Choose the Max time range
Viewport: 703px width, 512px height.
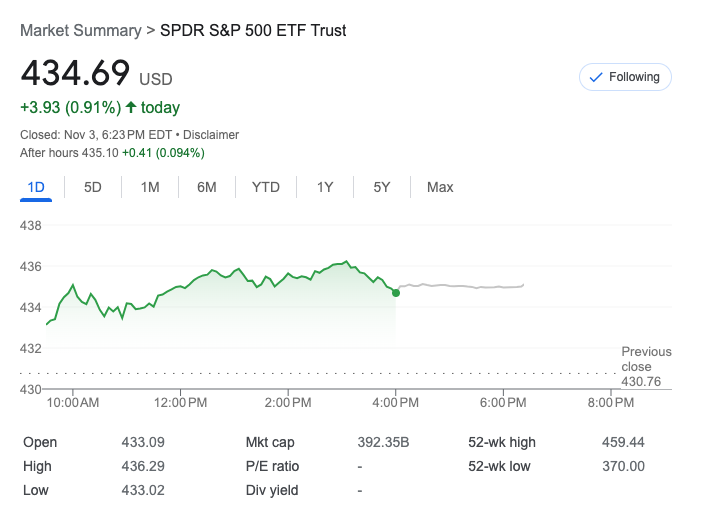[x=440, y=187]
